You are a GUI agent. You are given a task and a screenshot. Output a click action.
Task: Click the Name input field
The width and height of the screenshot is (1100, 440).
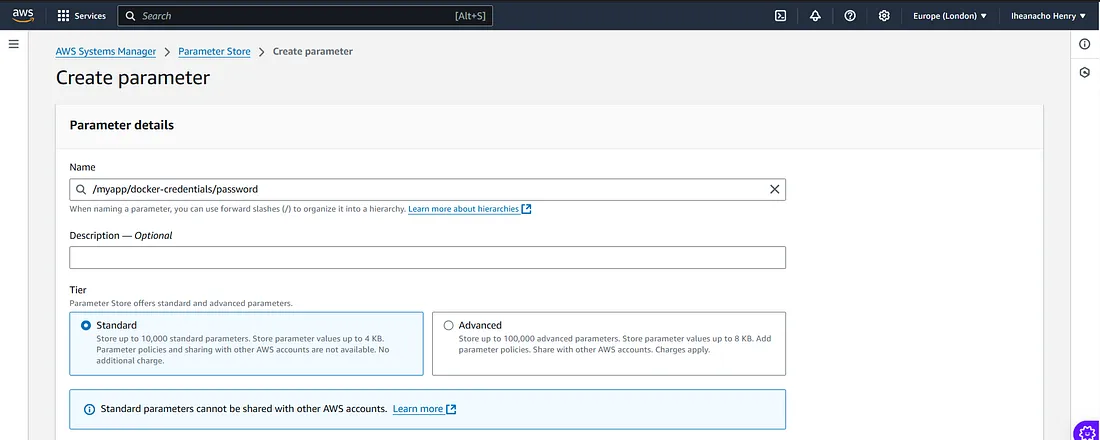tap(427, 189)
